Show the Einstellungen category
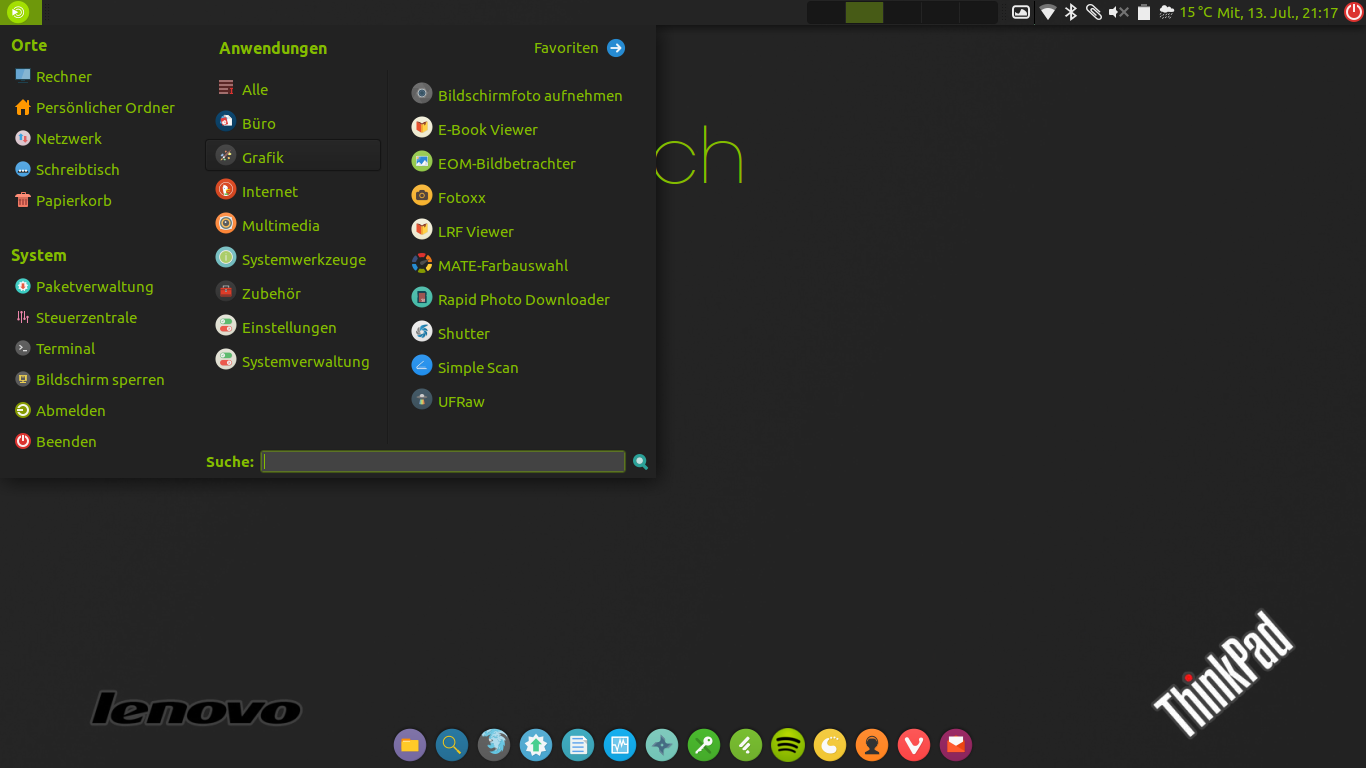1366x768 pixels. pos(293,327)
